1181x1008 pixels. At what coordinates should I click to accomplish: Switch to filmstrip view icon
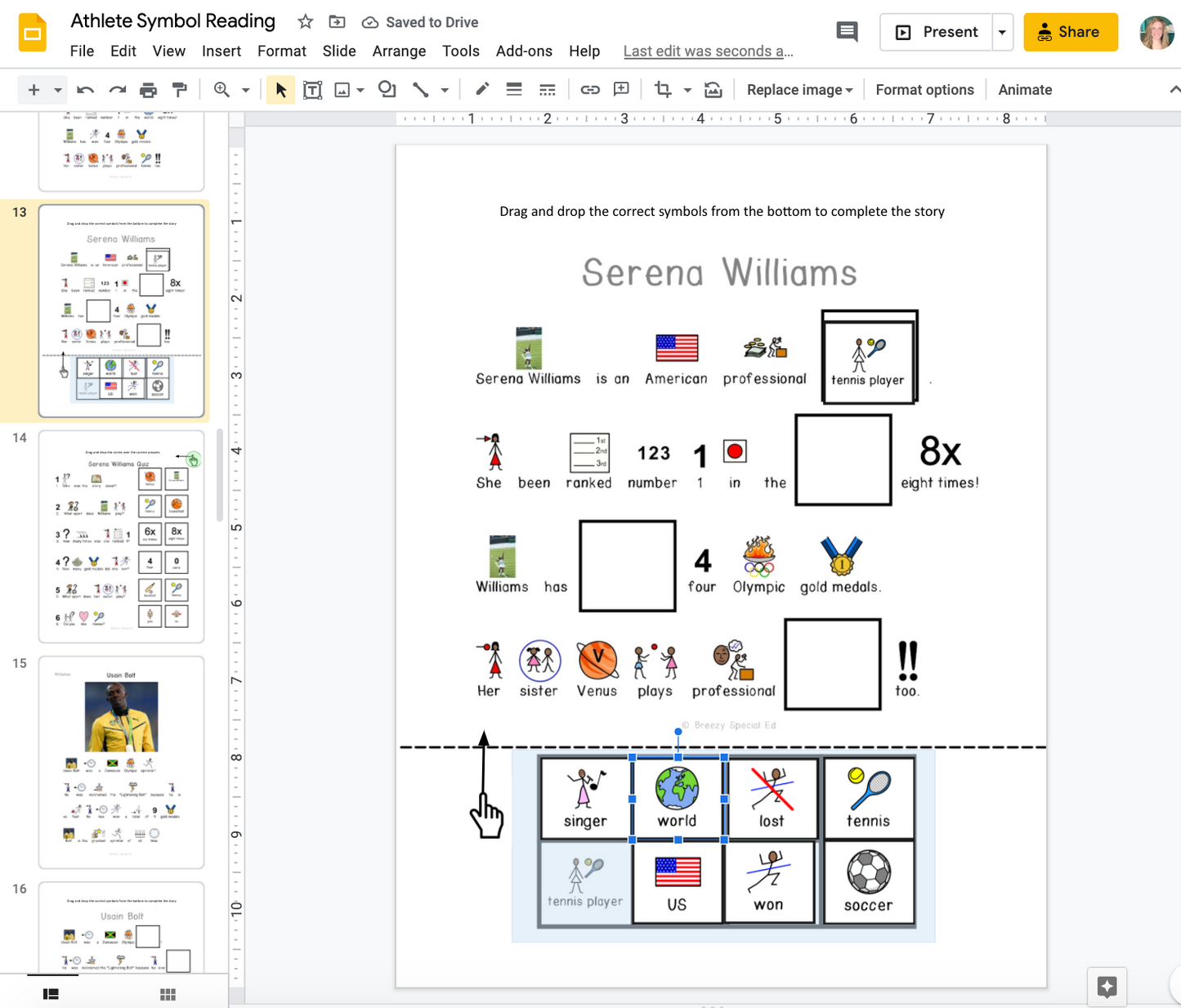pos(51,994)
